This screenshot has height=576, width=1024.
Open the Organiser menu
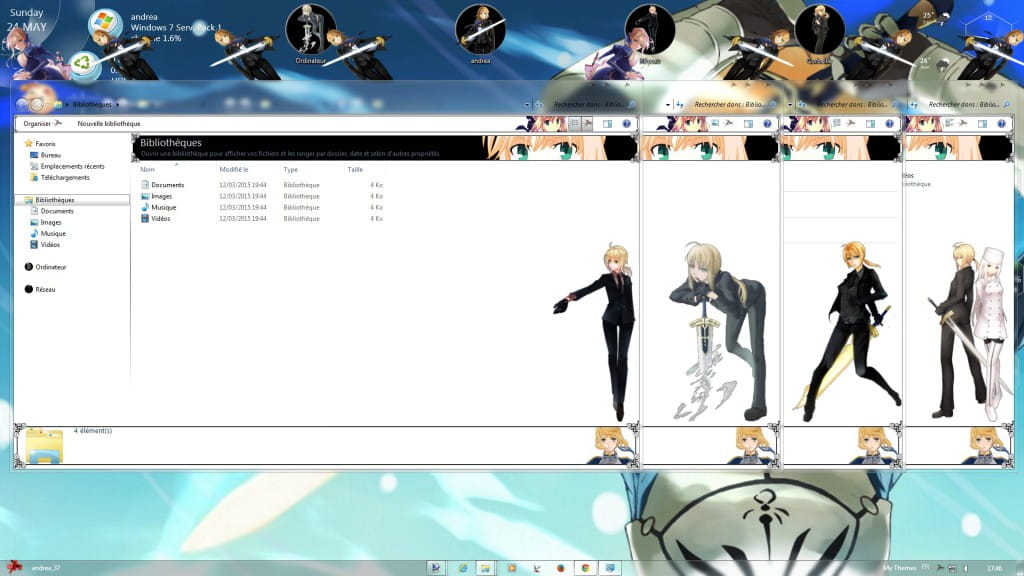(x=36, y=123)
